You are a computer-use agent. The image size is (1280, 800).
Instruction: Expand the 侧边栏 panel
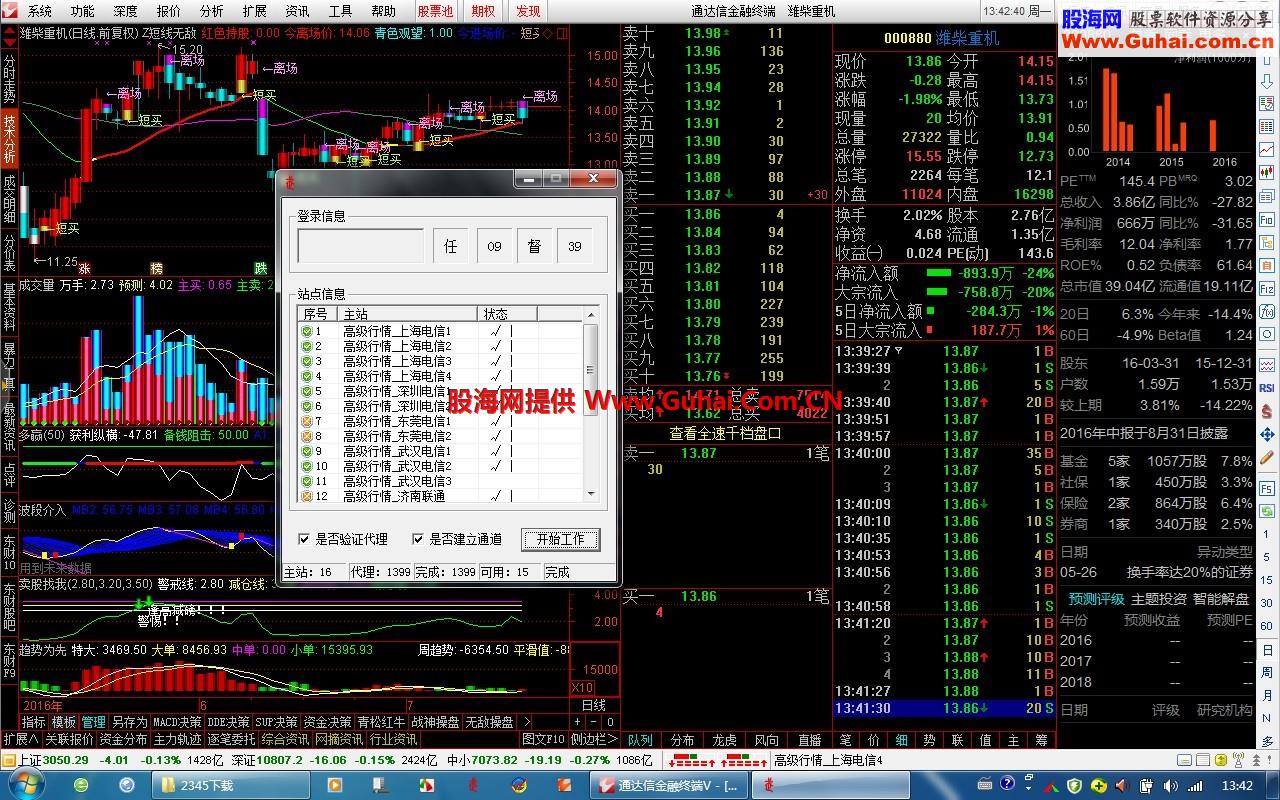tap(594, 740)
